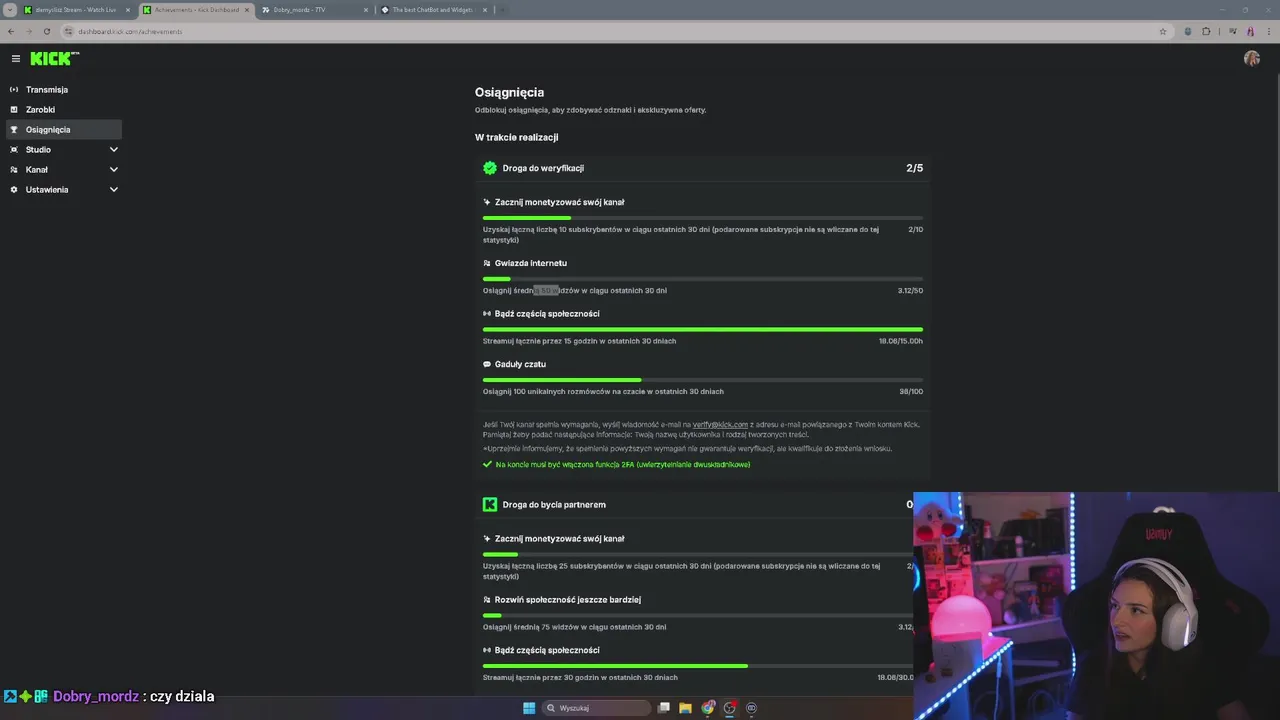
Task: Click the Wyszukaj search box on the taskbar
Action: (x=597, y=708)
